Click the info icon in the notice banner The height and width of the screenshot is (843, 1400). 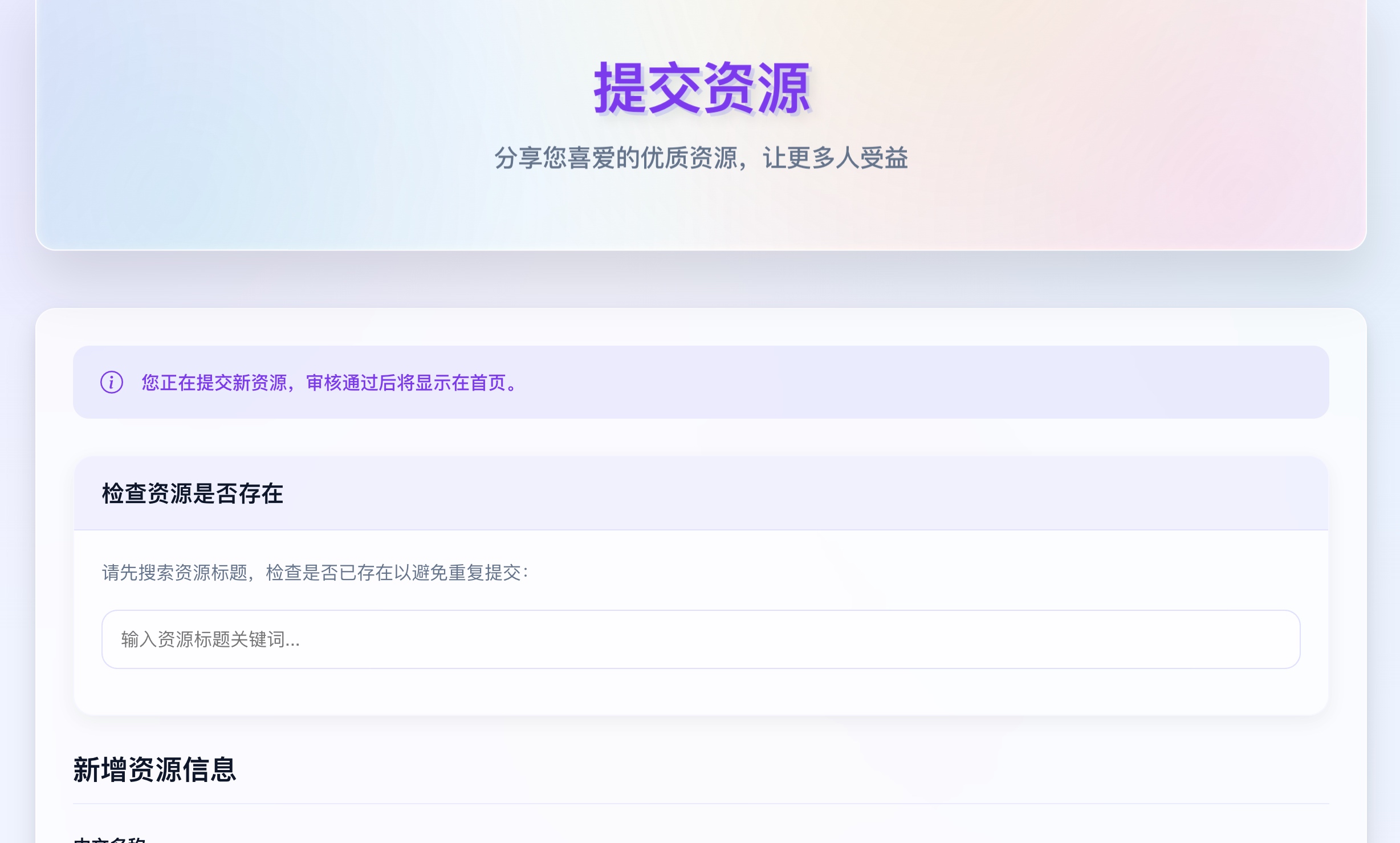coord(112,382)
